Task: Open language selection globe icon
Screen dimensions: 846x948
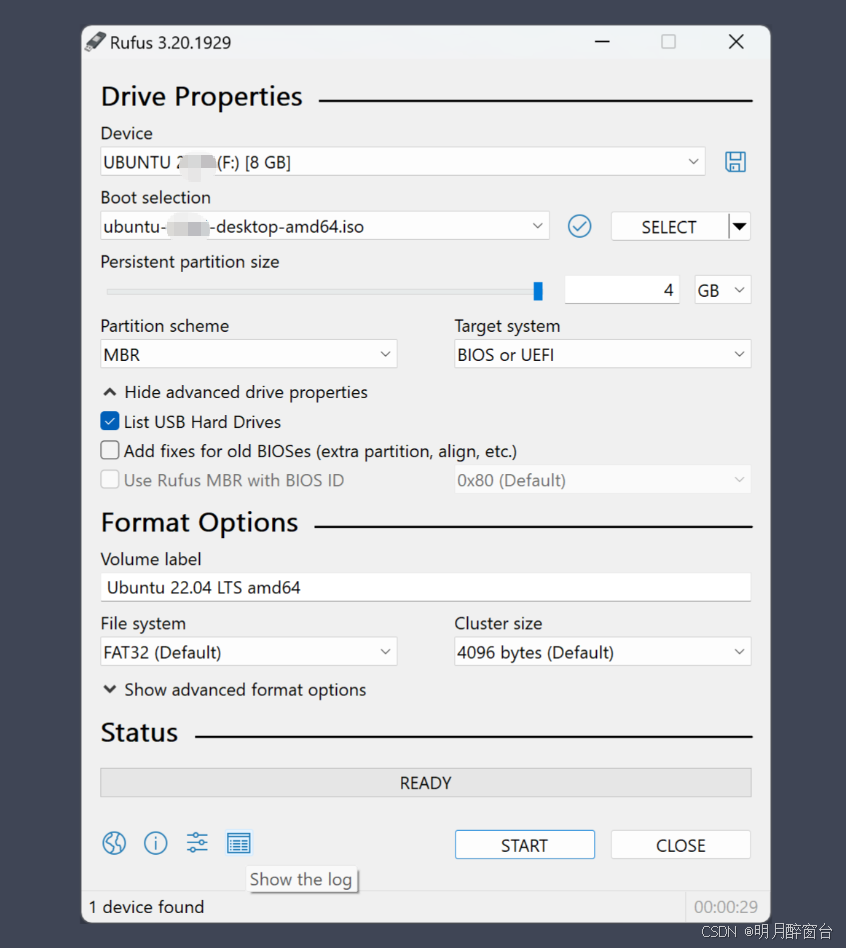Action: (114, 843)
